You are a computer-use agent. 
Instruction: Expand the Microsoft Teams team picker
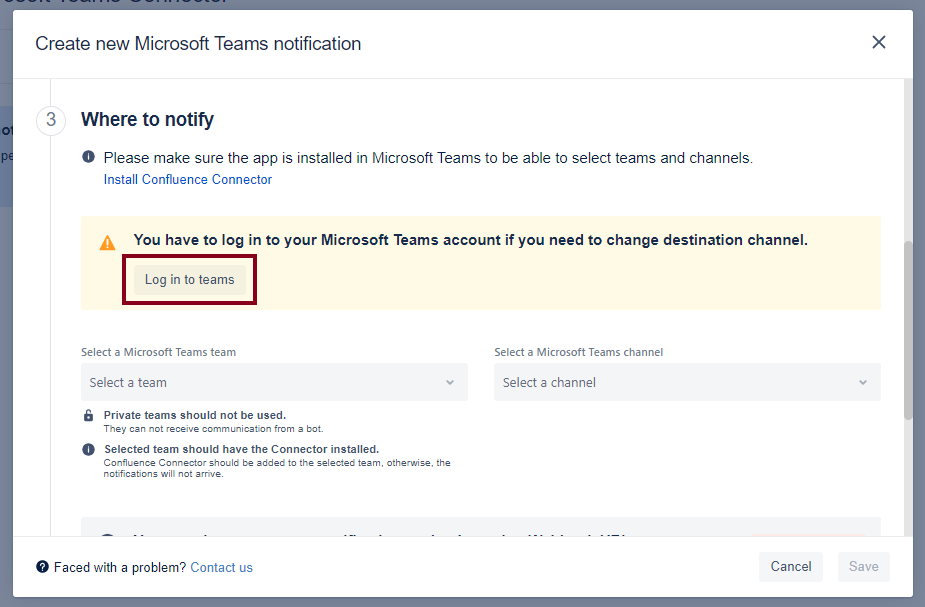pos(274,382)
